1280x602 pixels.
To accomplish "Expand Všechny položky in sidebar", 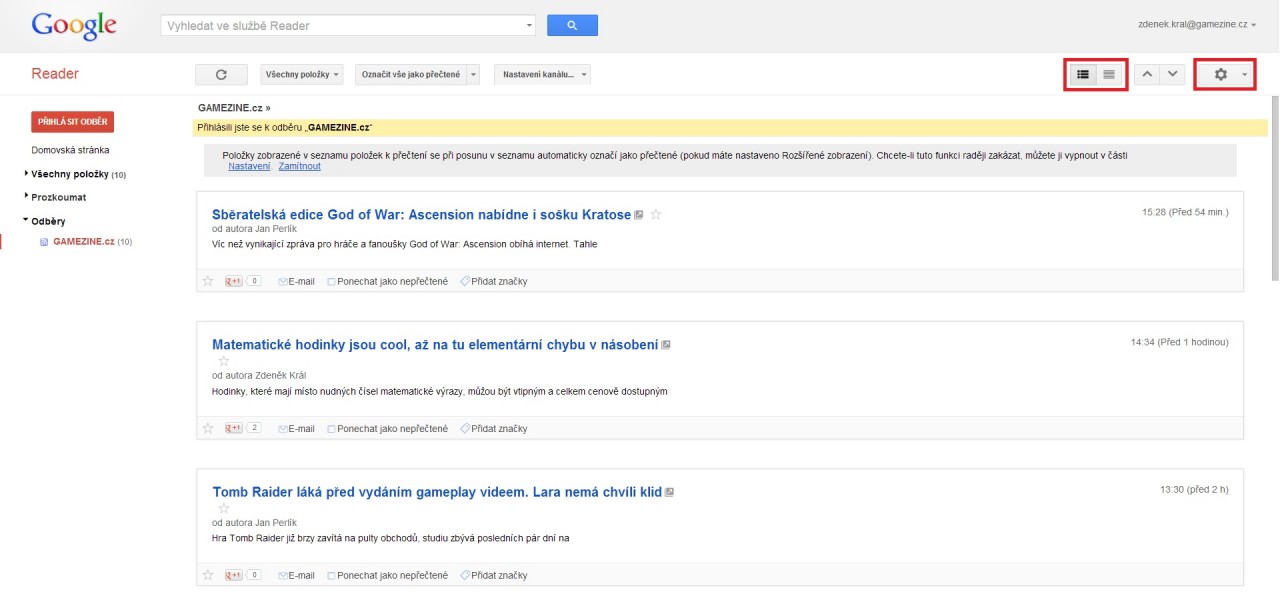I will (x=26, y=174).
